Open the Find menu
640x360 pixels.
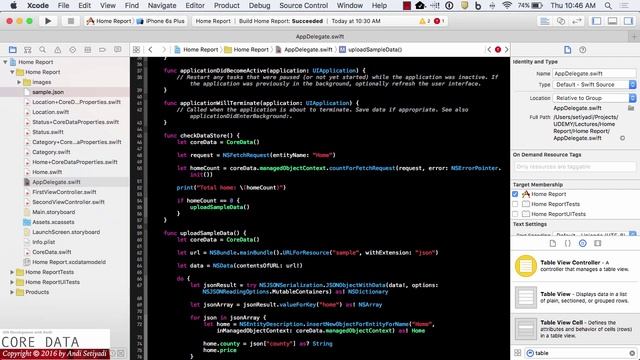[x=131, y=5]
